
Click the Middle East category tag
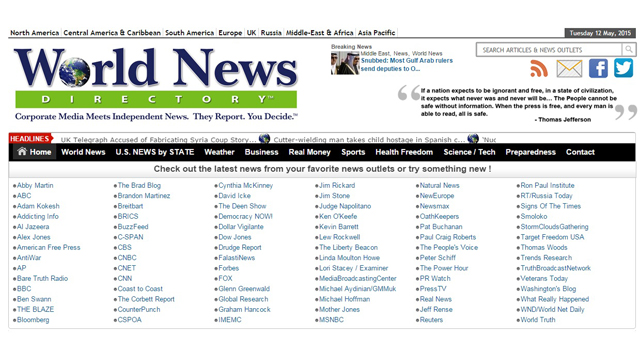375,53
